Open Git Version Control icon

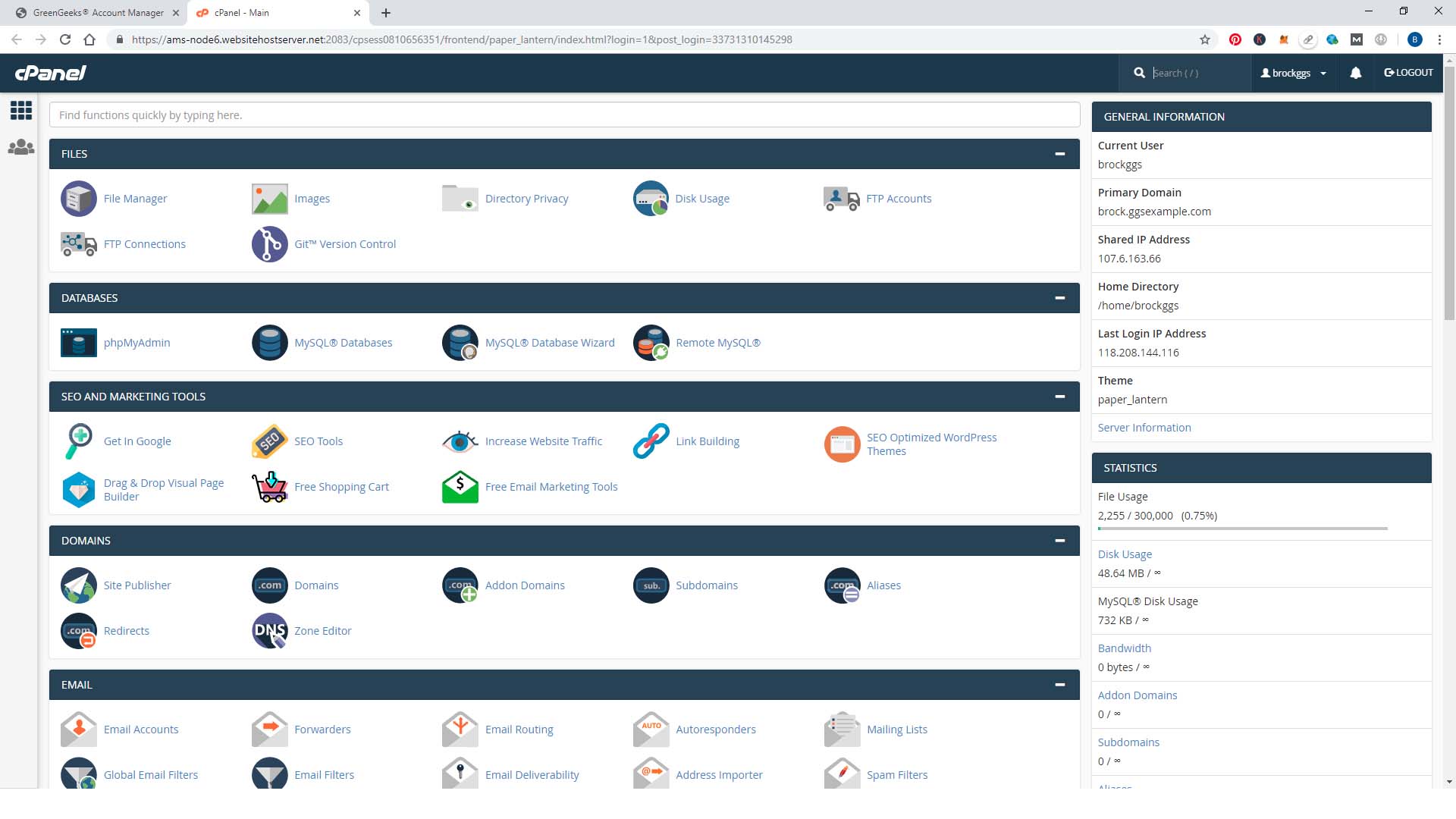(269, 244)
